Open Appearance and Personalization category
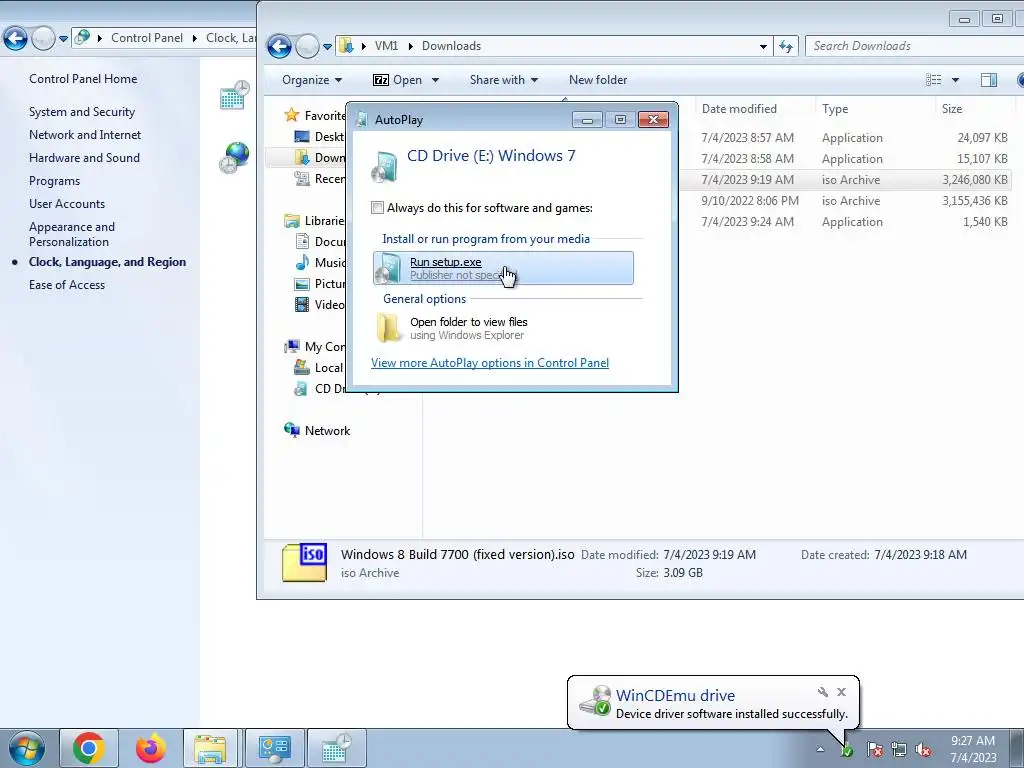Image resolution: width=1024 pixels, height=768 pixels. point(72,234)
